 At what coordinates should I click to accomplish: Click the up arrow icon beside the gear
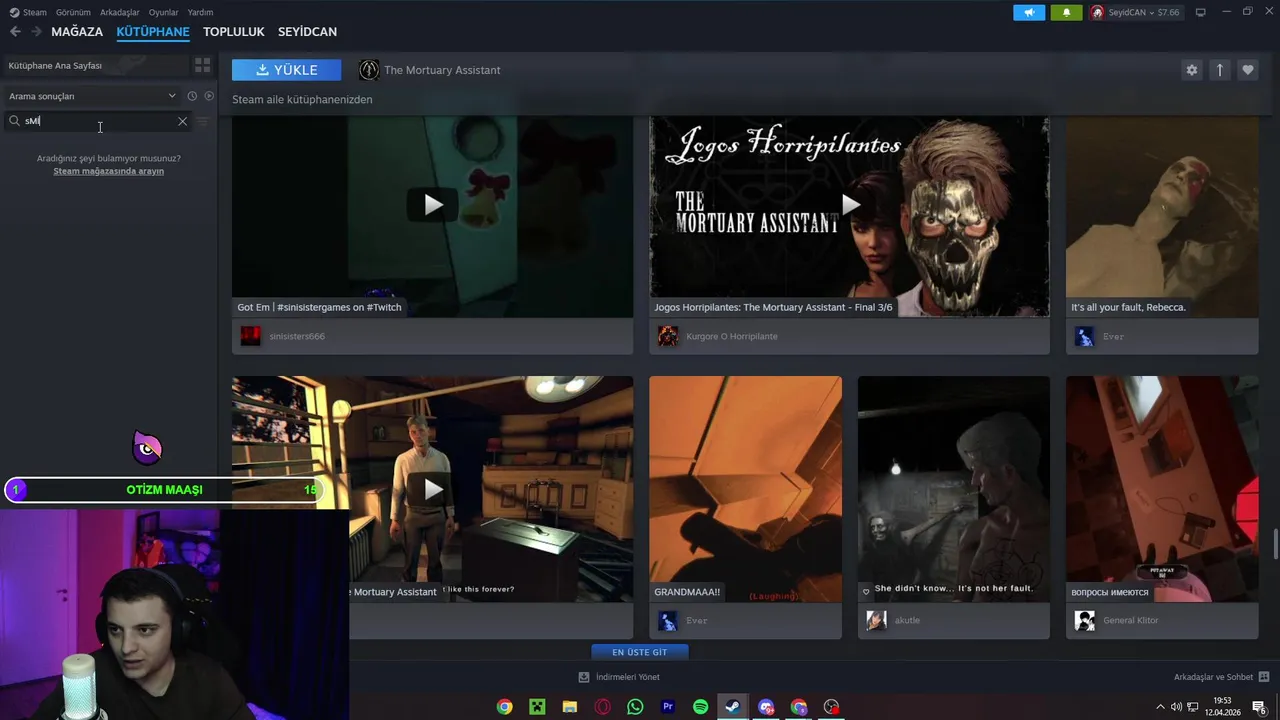tap(1219, 70)
